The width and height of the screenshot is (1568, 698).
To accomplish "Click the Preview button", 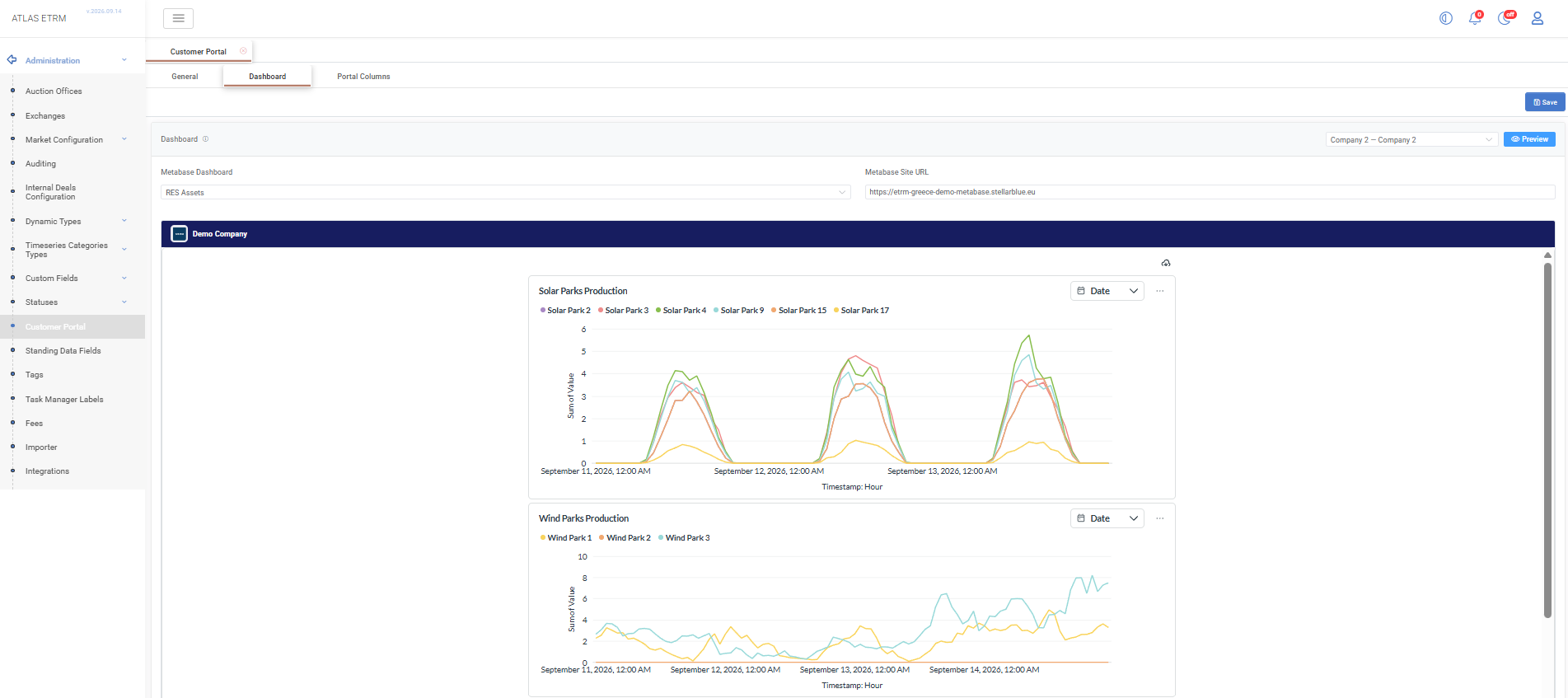I will [x=1529, y=139].
